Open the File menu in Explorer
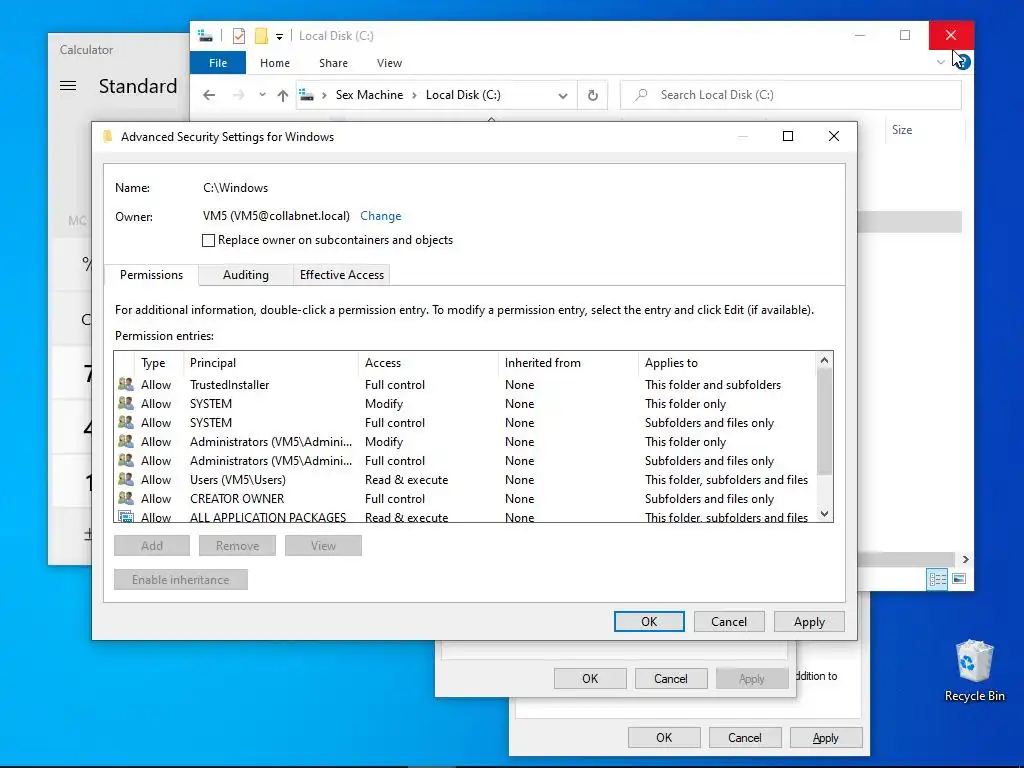 218,63
